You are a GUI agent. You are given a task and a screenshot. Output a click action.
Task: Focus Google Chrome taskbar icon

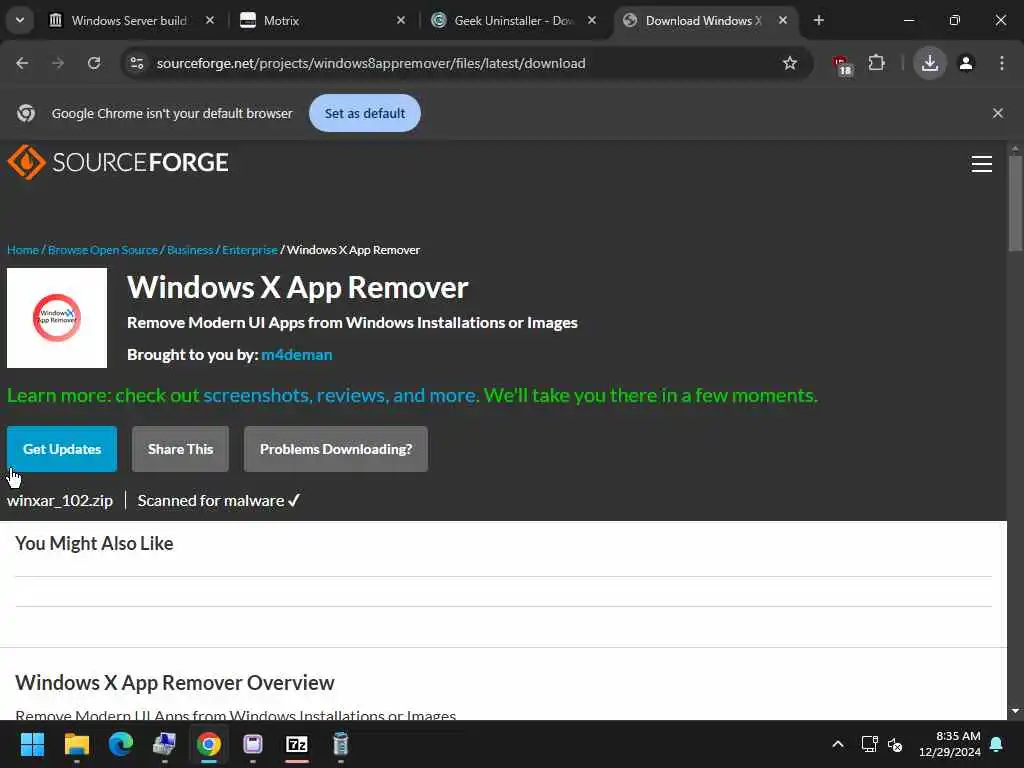click(x=209, y=744)
